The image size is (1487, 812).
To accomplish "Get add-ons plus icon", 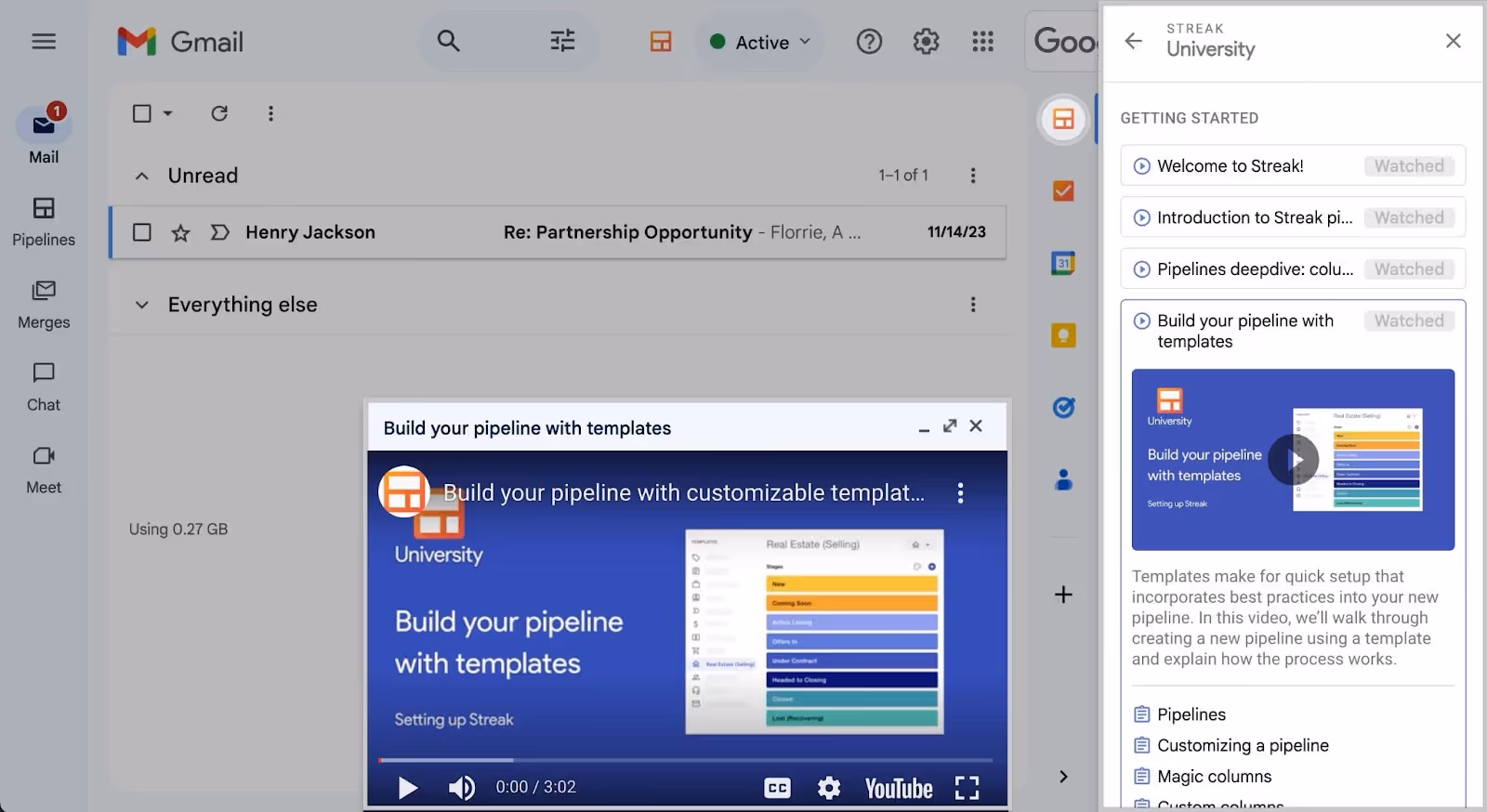I will pyautogui.click(x=1063, y=595).
